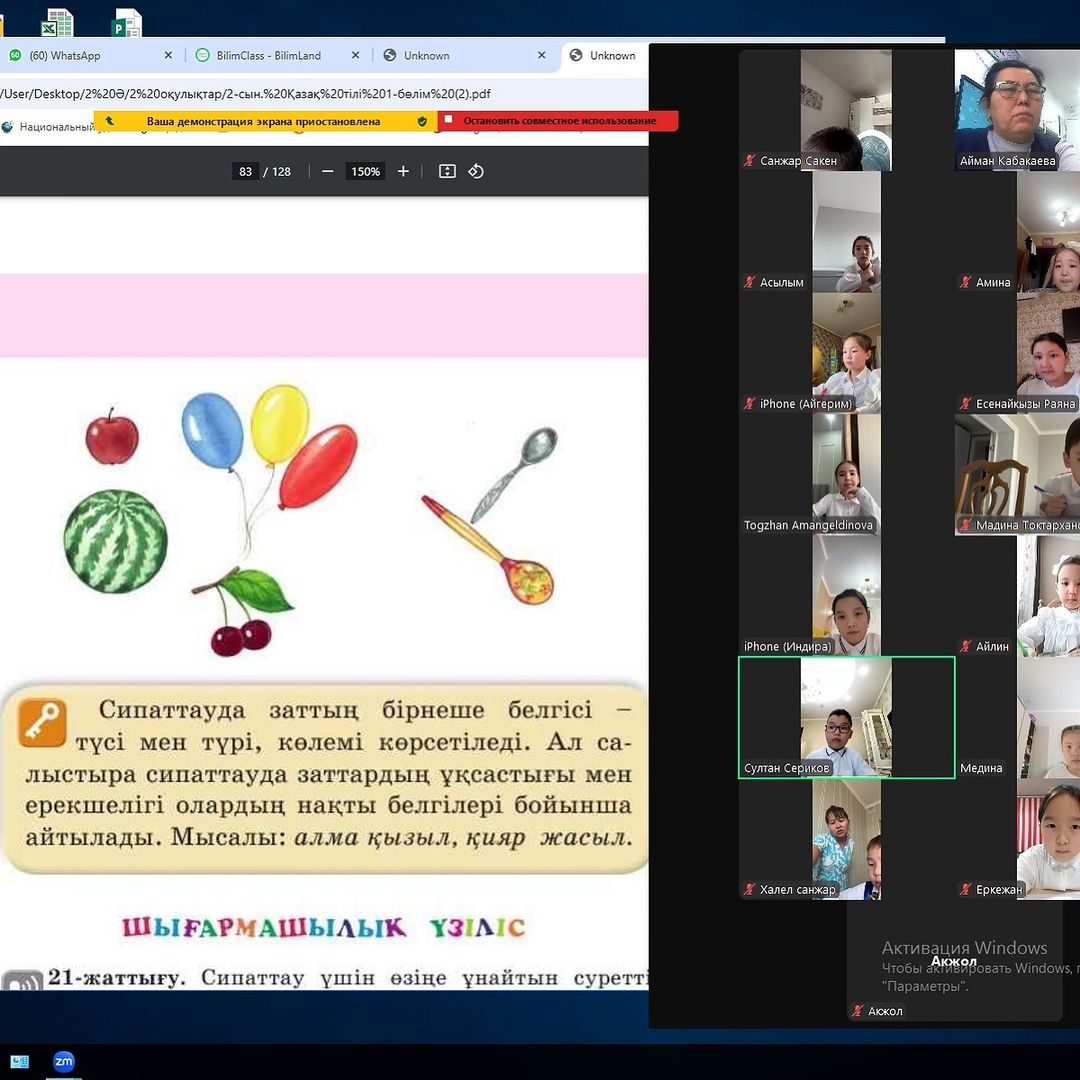This screenshot has height=1080, width=1080.
Task: Open the Project file icon on desktop
Action: click(126, 22)
